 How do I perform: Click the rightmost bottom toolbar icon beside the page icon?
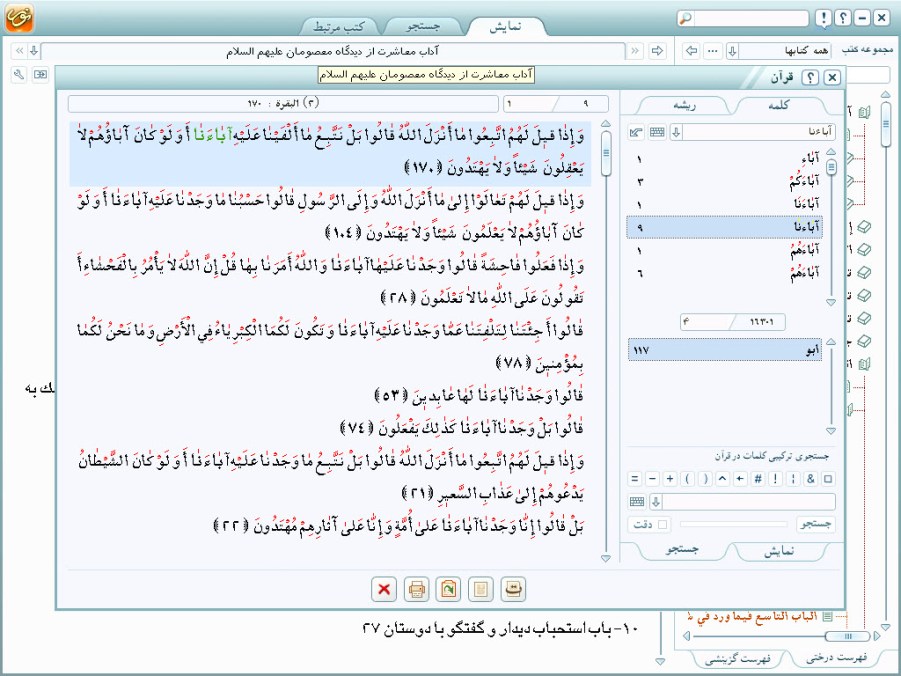click(513, 589)
